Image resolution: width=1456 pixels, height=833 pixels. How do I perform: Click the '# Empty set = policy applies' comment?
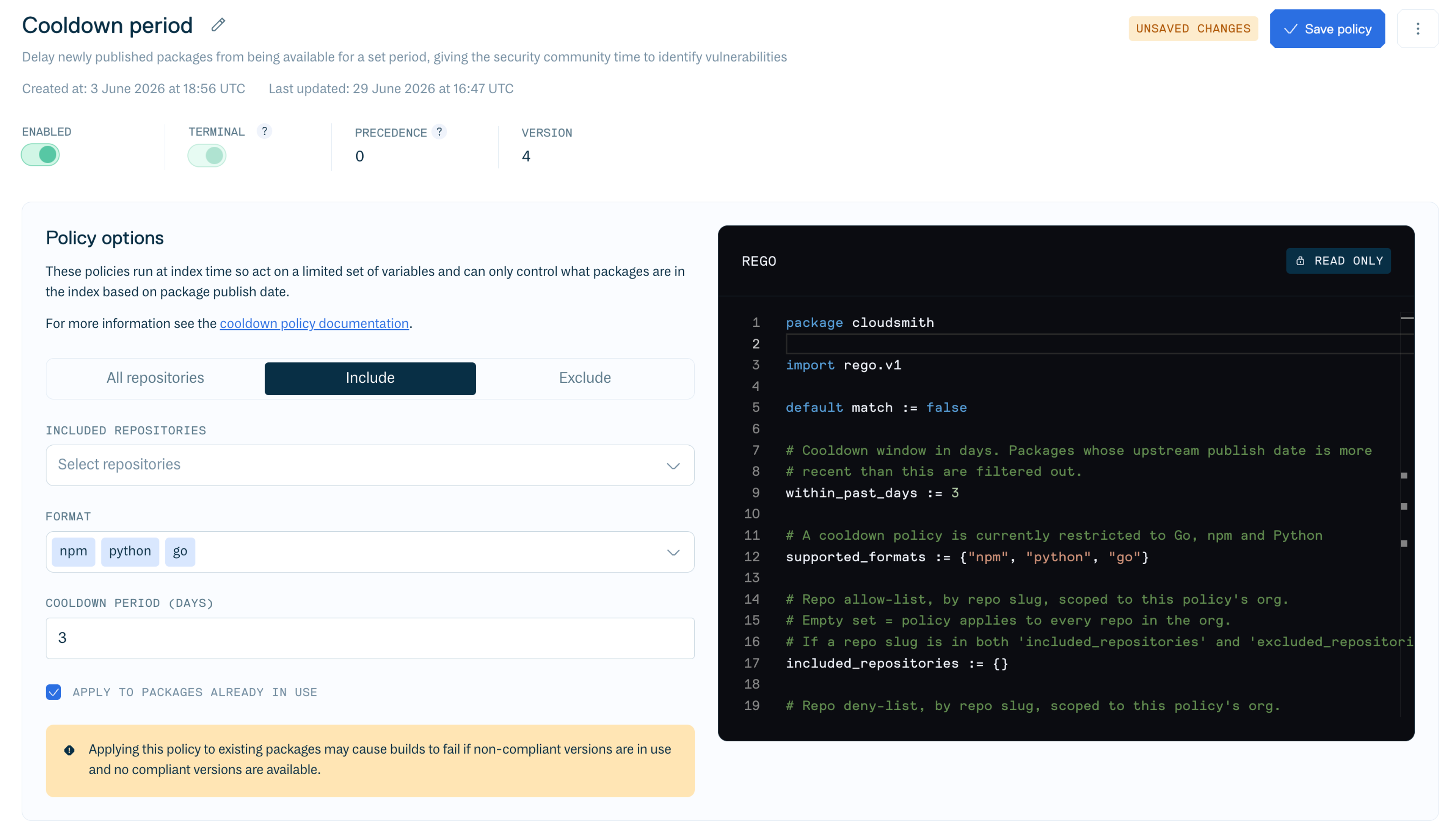click(1008, 620)
